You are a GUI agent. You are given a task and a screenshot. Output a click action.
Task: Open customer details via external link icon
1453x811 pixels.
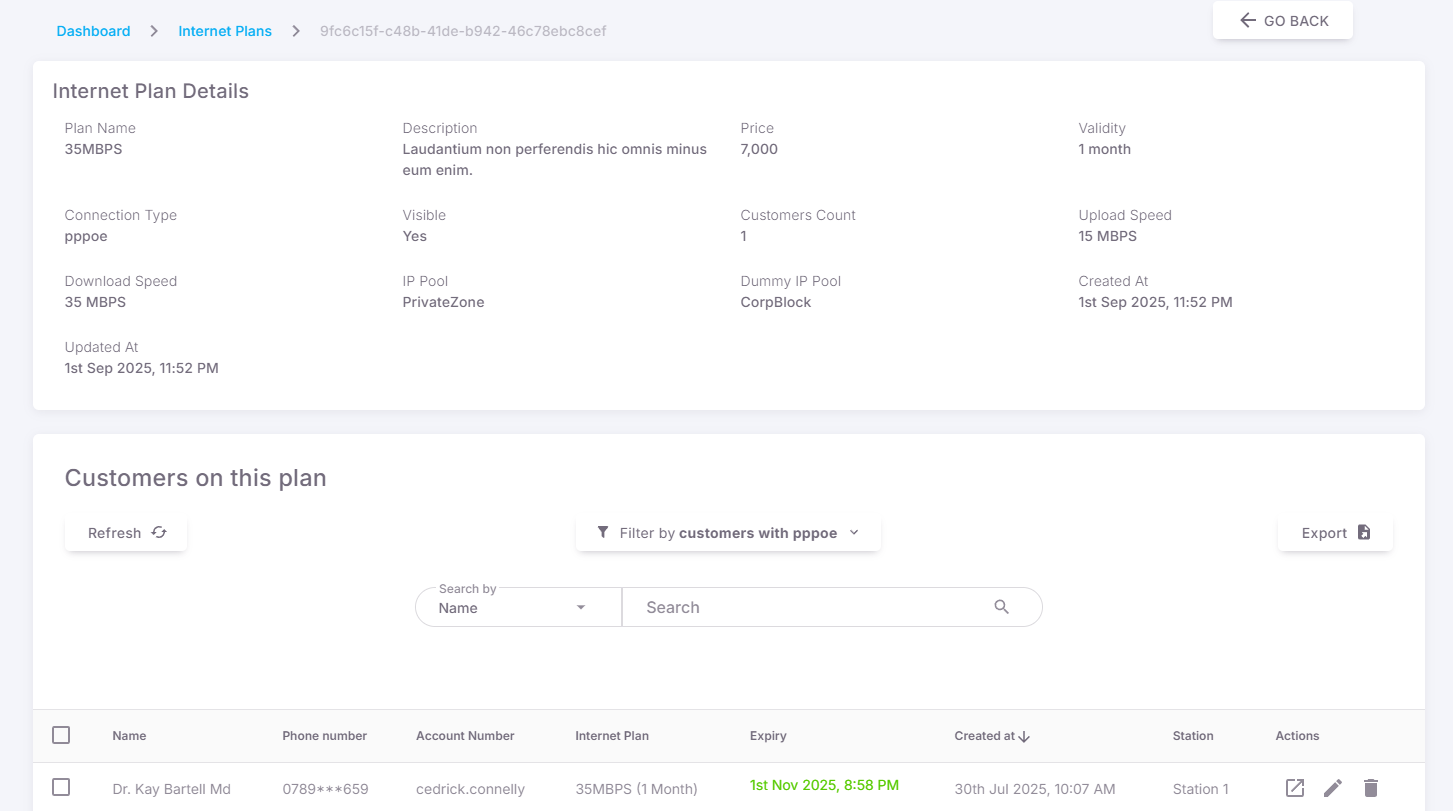[1294, 788]
